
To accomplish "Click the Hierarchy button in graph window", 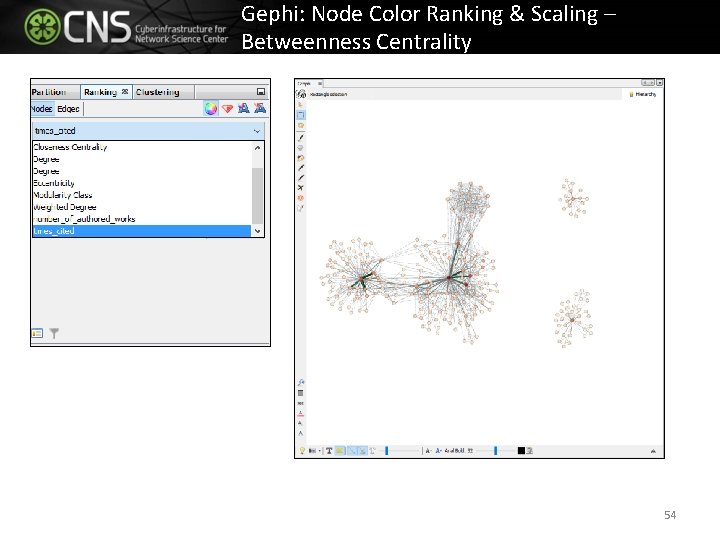I will 642,94.
